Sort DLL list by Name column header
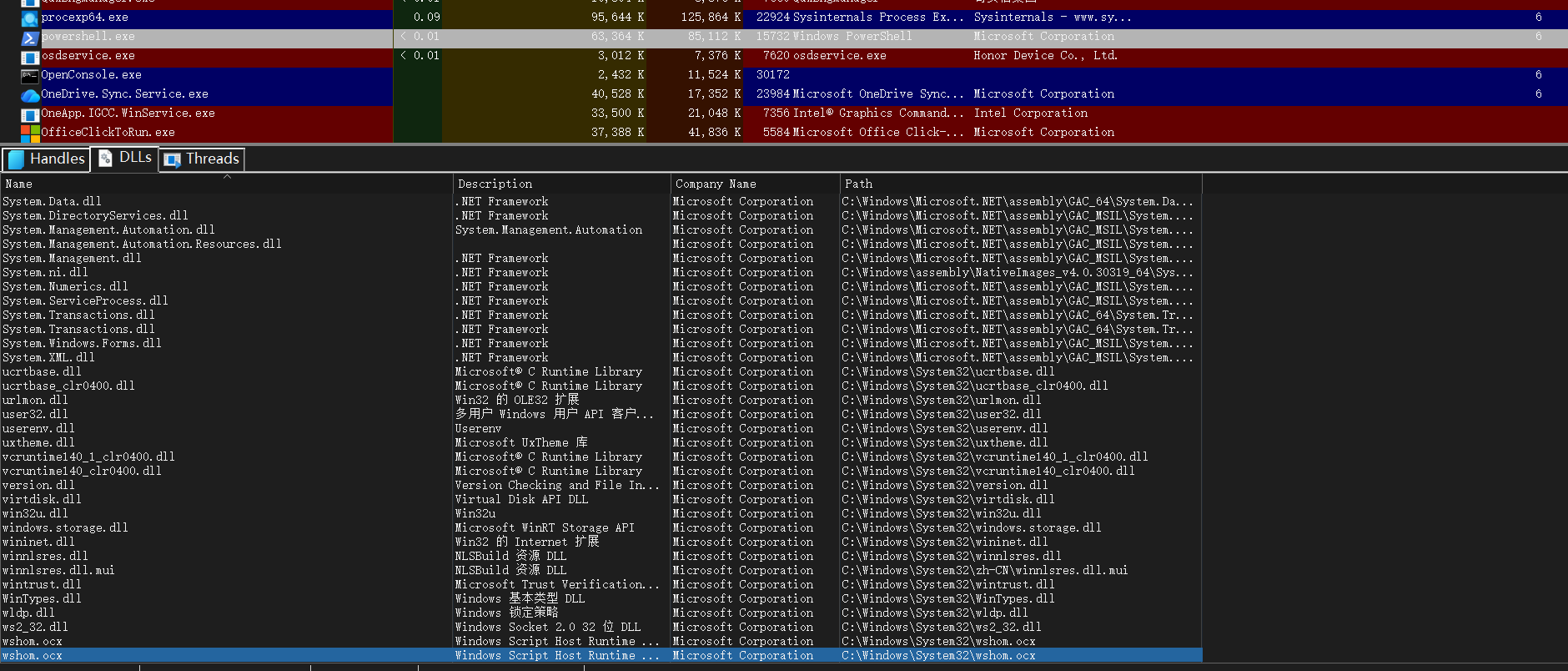 18,184
